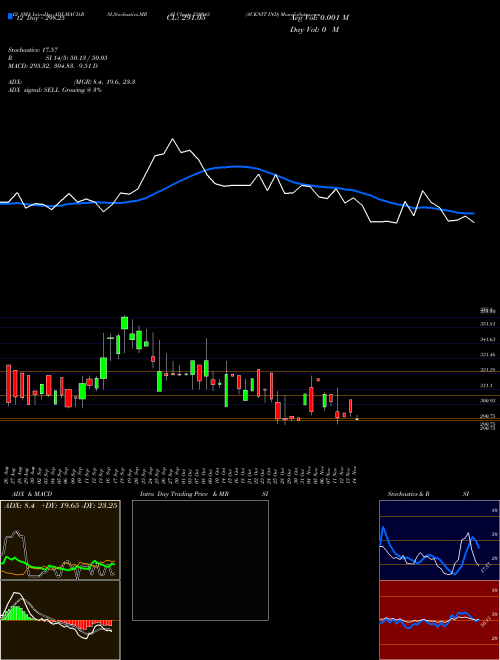Screen dimensions: 500x660
Task: Click the blue 12 Day SMA legend square
Action: click(x=10, y=17)
